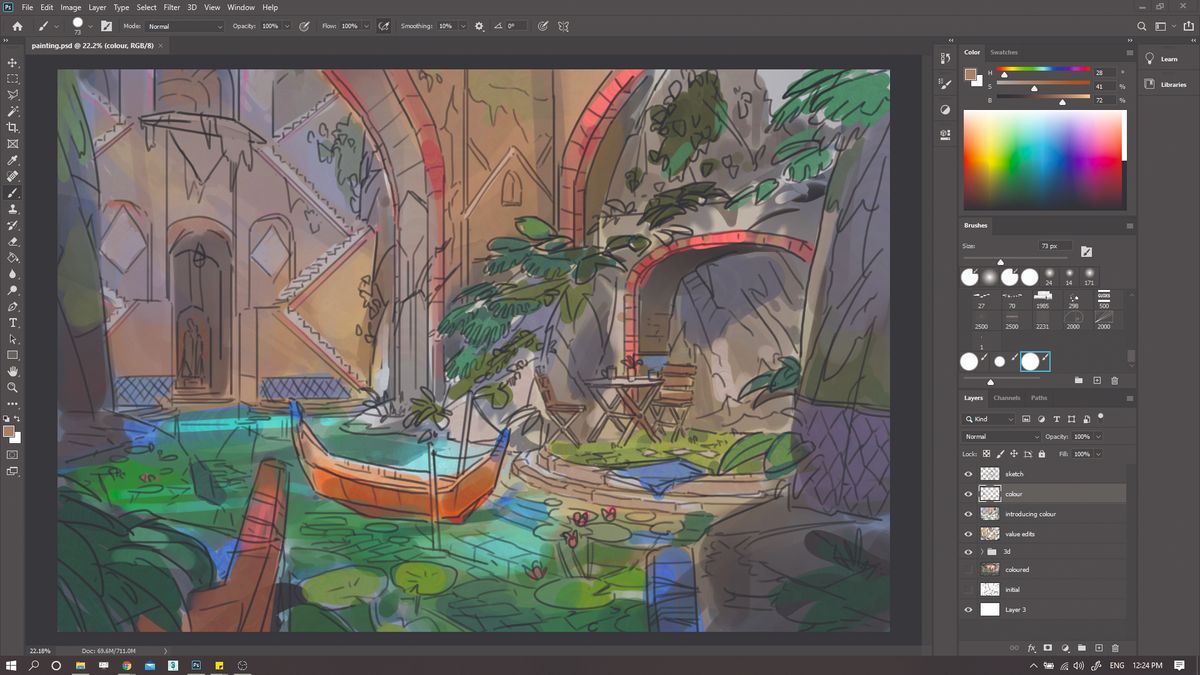Expand the 3d layer group

tap(981, 552)
